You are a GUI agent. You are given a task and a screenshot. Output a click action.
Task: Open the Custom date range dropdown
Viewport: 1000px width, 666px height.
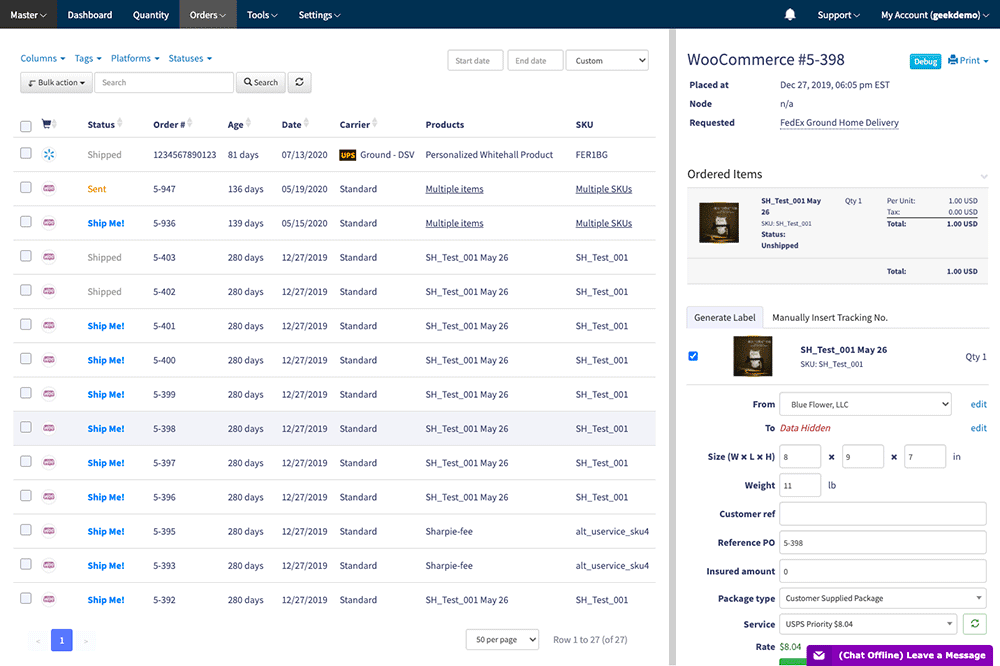(x=607, y=60)
